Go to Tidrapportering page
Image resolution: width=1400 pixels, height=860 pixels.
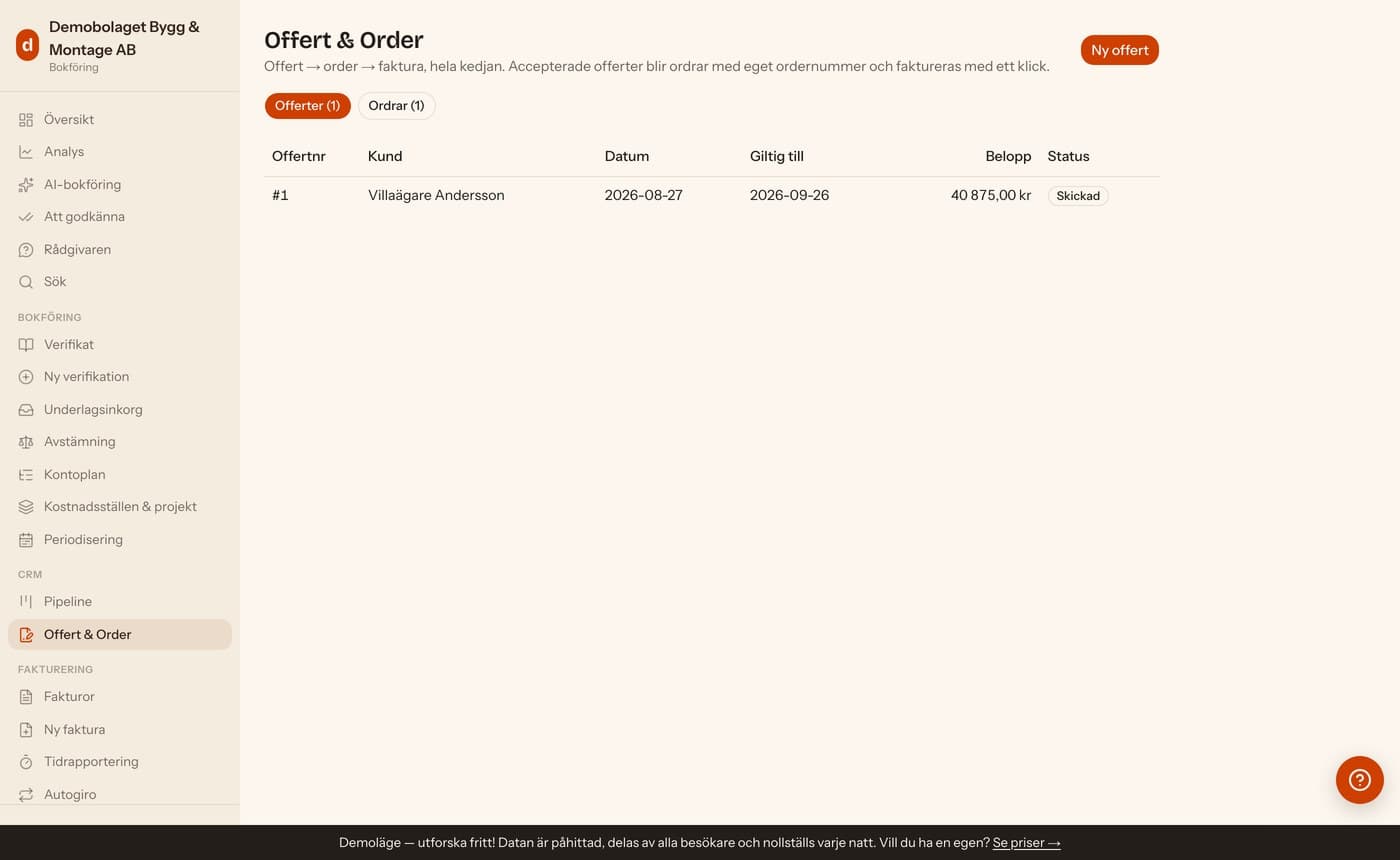[120, 762]
